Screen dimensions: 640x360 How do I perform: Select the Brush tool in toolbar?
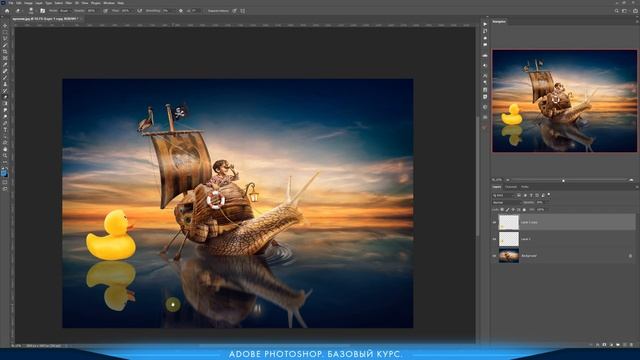click(x=5, y=77)
